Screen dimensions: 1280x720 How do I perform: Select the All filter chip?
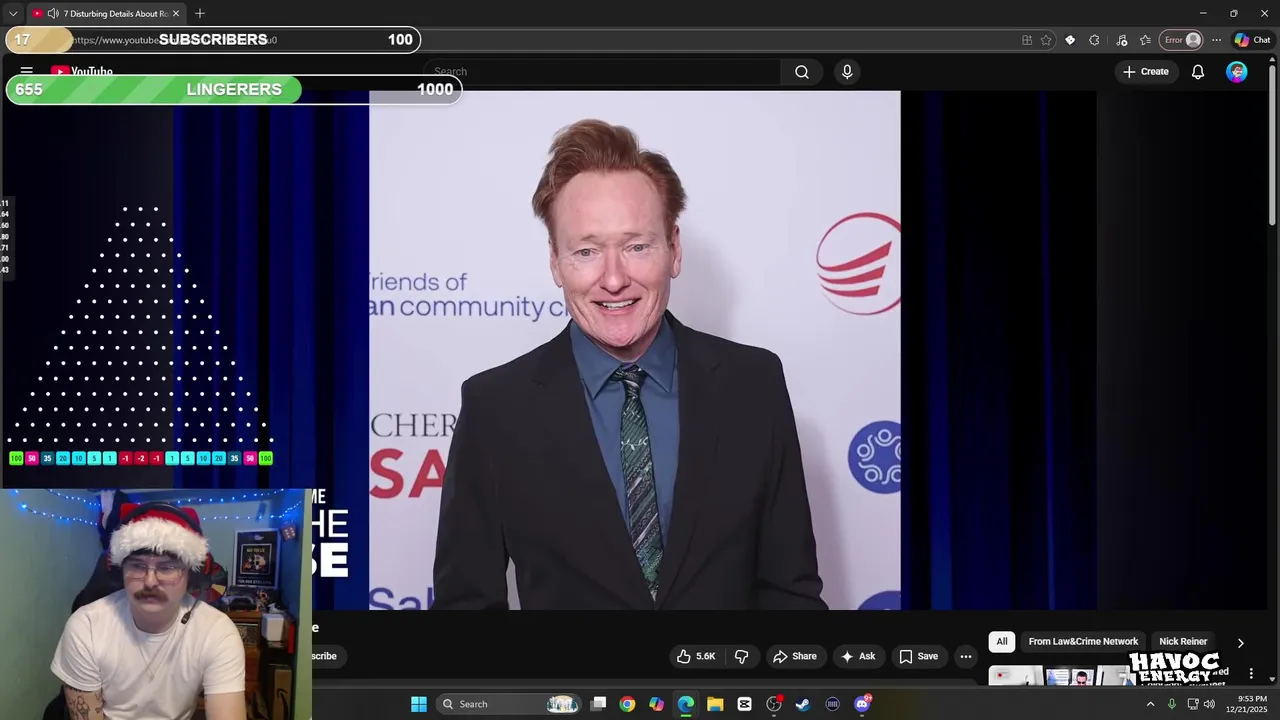[1001, 642]
